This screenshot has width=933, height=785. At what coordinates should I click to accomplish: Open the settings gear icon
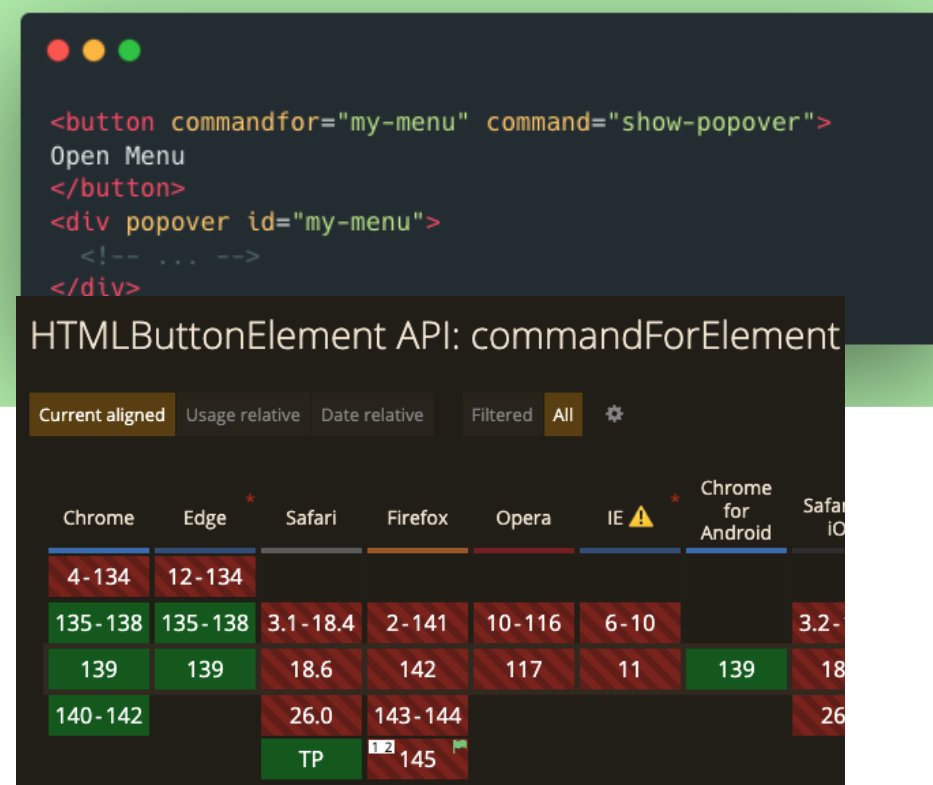[614, 414]
